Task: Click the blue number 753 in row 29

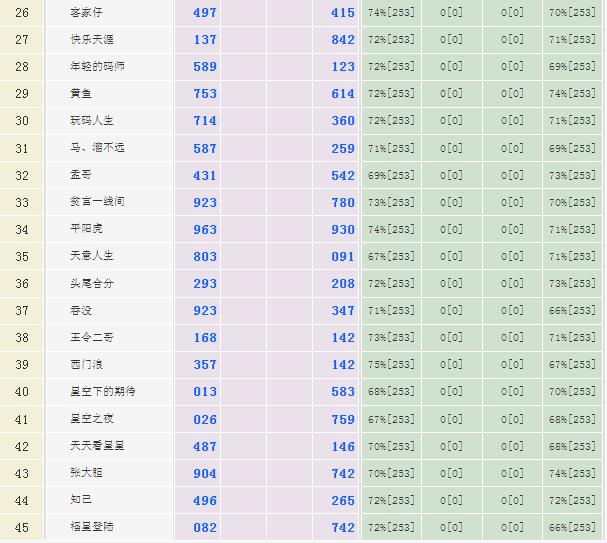Action: tap(204, 94)
